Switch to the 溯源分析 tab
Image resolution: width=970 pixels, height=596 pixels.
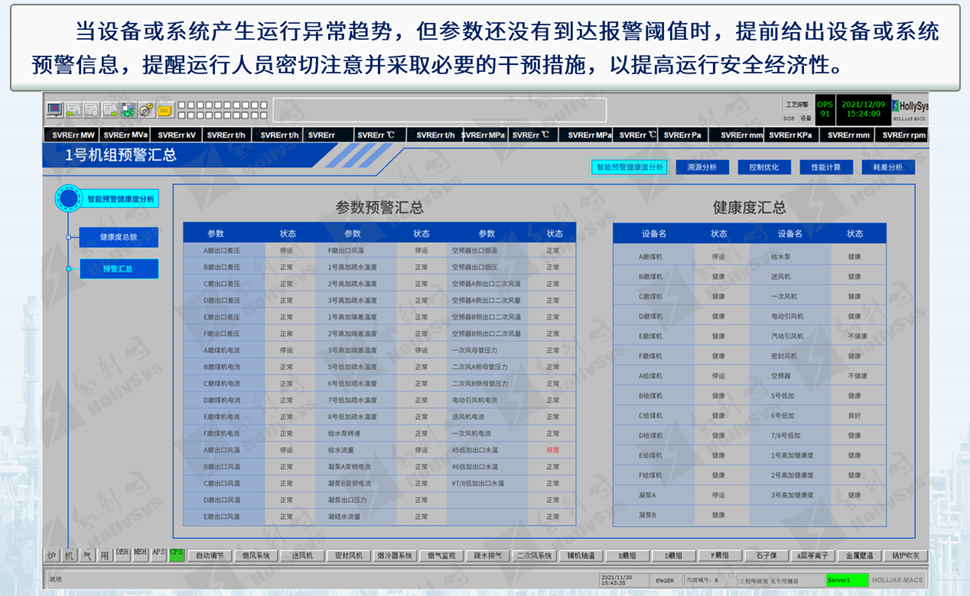pos(702,167)
